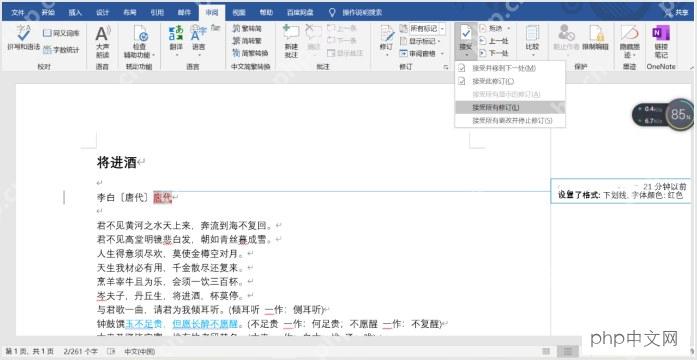Convert text with 繁转简
The image size is (697, 360).
pos(247,28)
